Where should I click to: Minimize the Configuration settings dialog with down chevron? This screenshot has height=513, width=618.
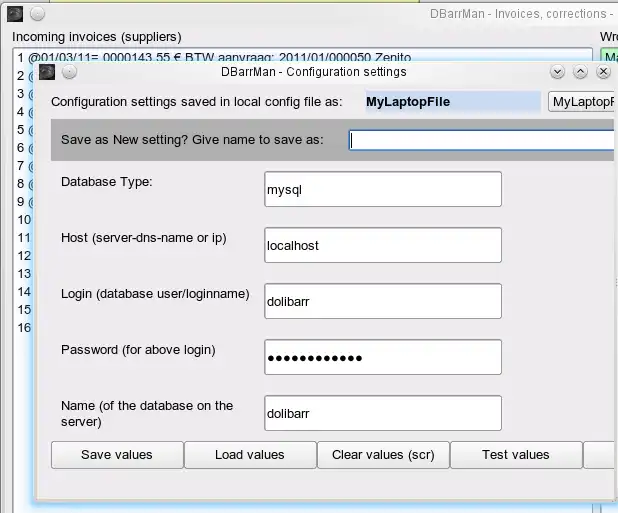(557, 72)
